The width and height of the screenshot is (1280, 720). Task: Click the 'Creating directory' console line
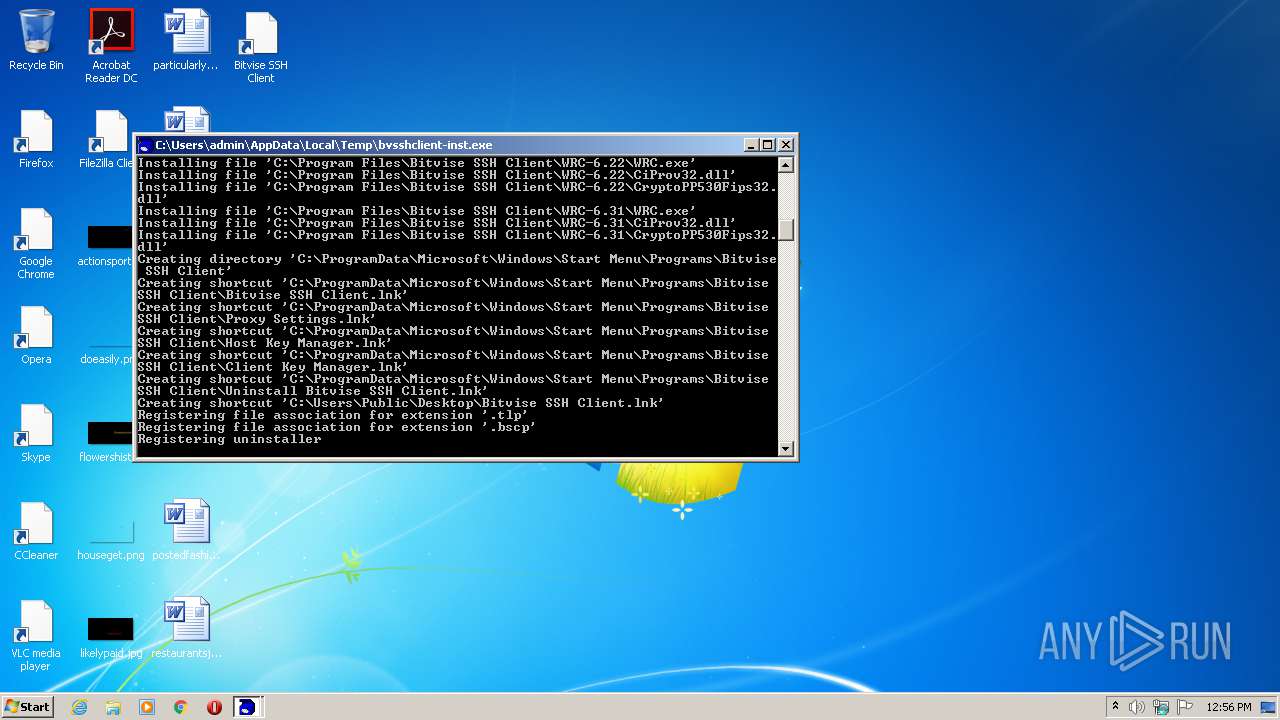(x=457, y=265)
